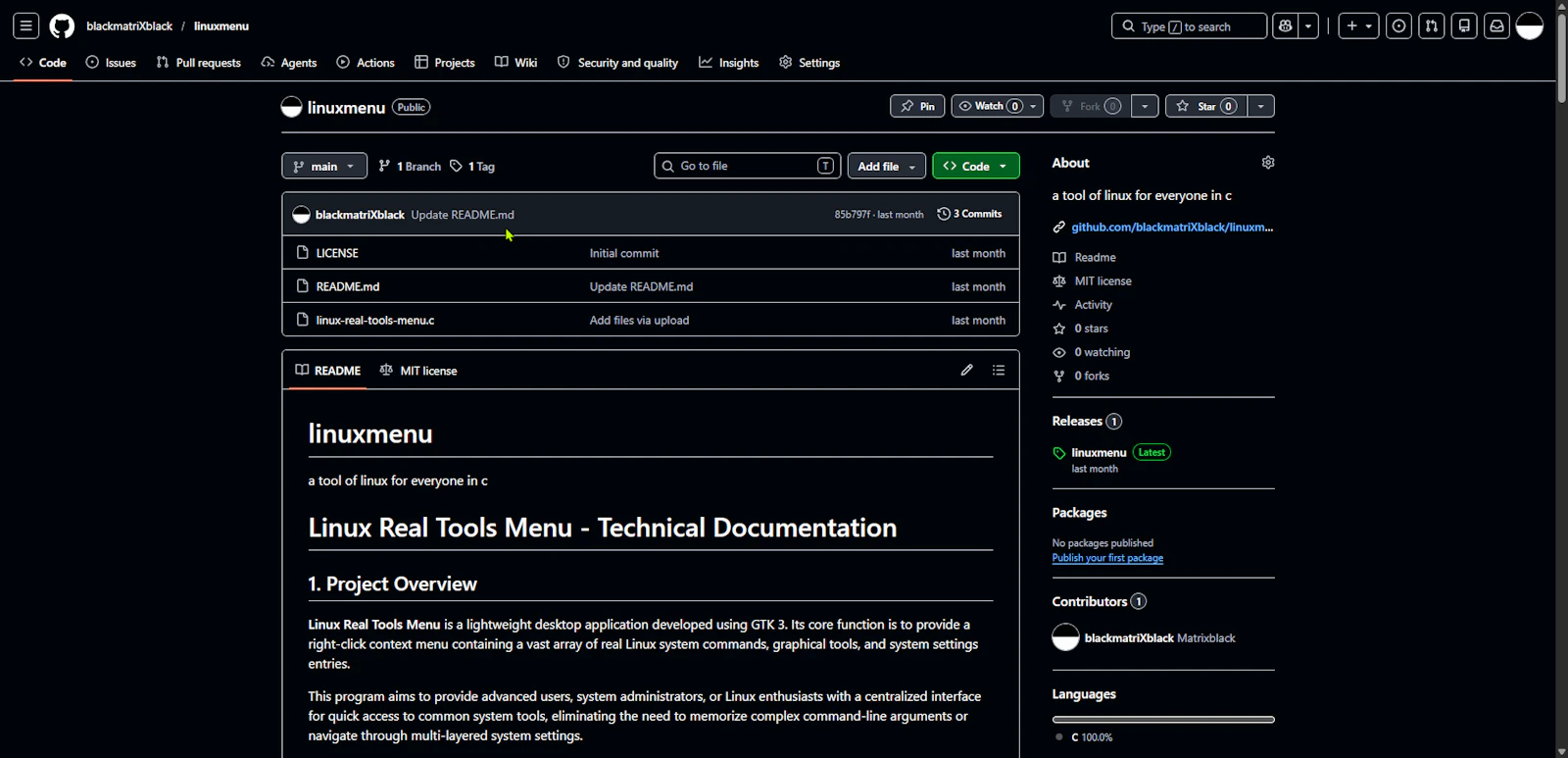The height and width of the screenshot is (758, 1568).
Task: Click the 85b797f commit hash
Action: coord(852,215)
